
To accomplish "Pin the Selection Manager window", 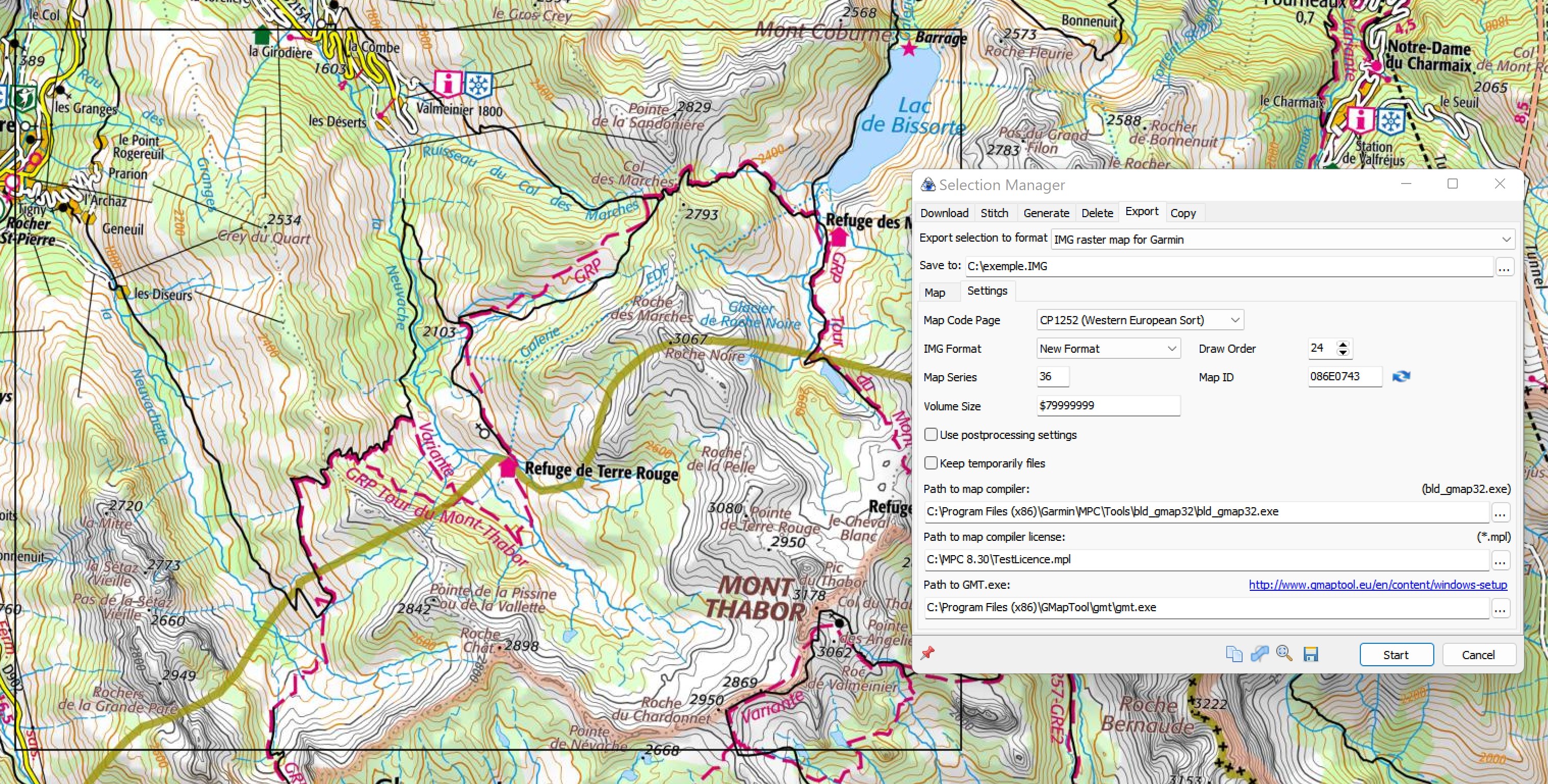I will tap(927, 653).
